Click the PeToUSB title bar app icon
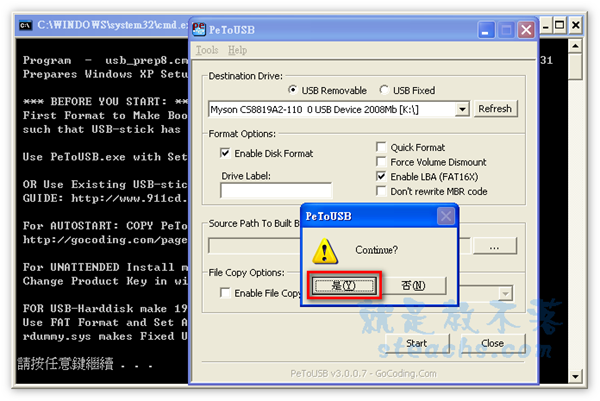 click(x=199, y=29)
